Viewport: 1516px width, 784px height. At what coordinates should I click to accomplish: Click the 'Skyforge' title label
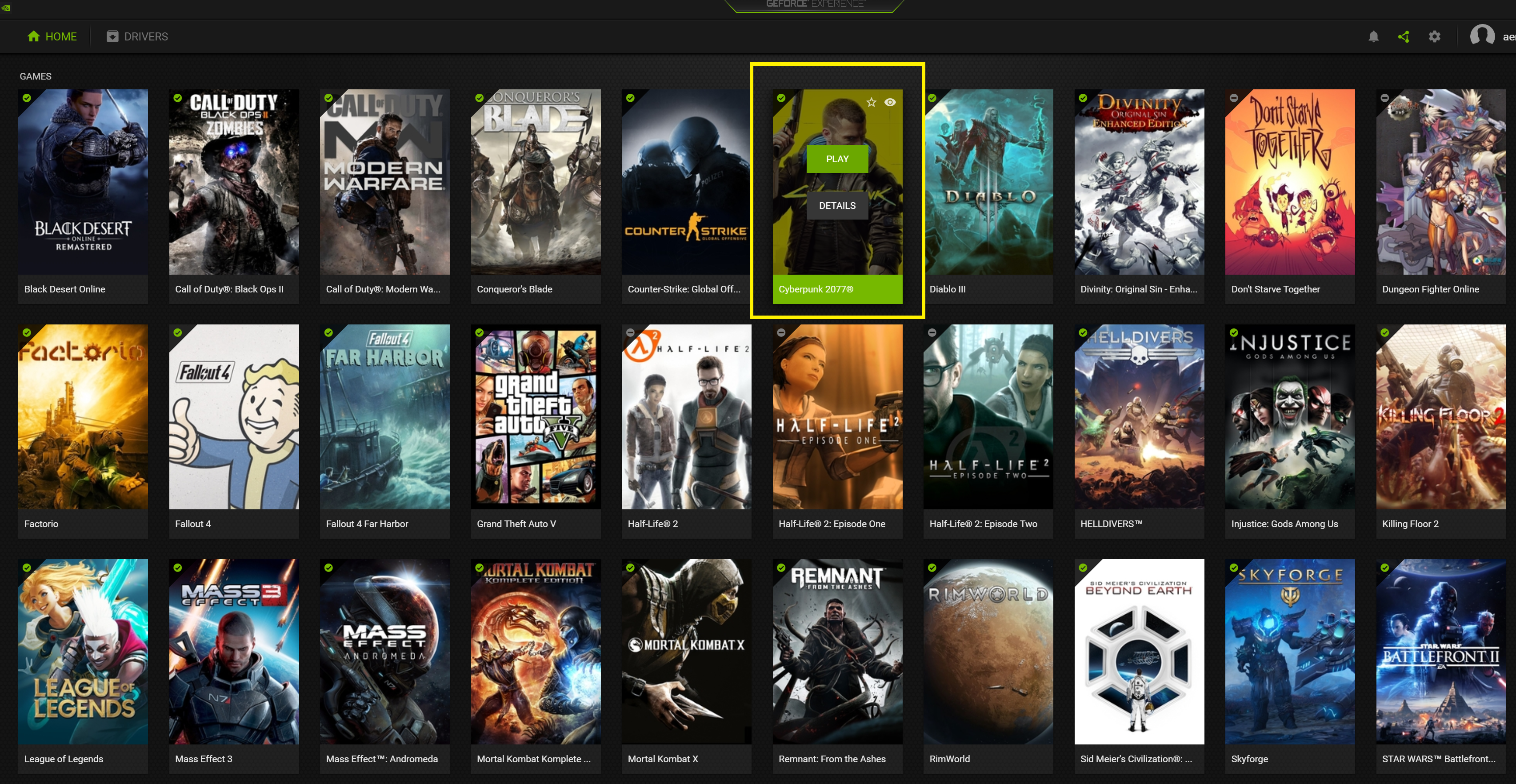pyautogui.click(x=1249, y=759)
